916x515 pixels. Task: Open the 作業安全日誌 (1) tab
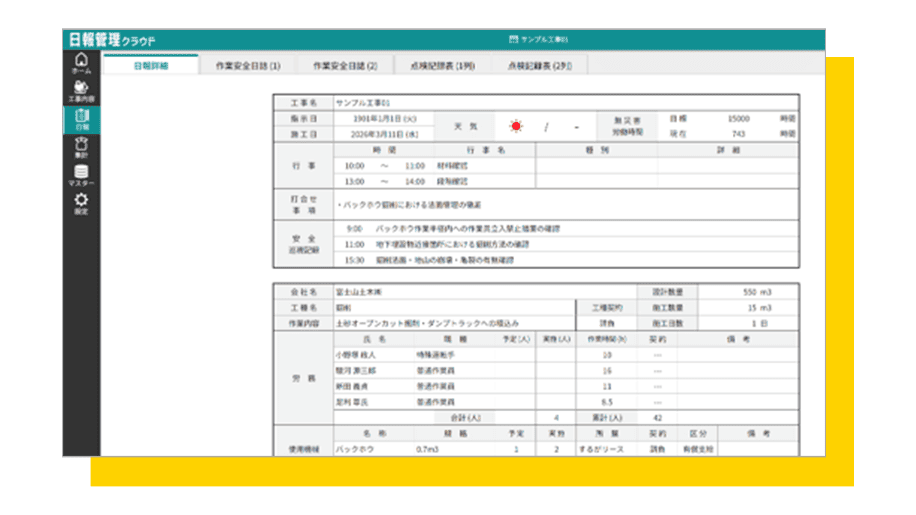[248, 66]
